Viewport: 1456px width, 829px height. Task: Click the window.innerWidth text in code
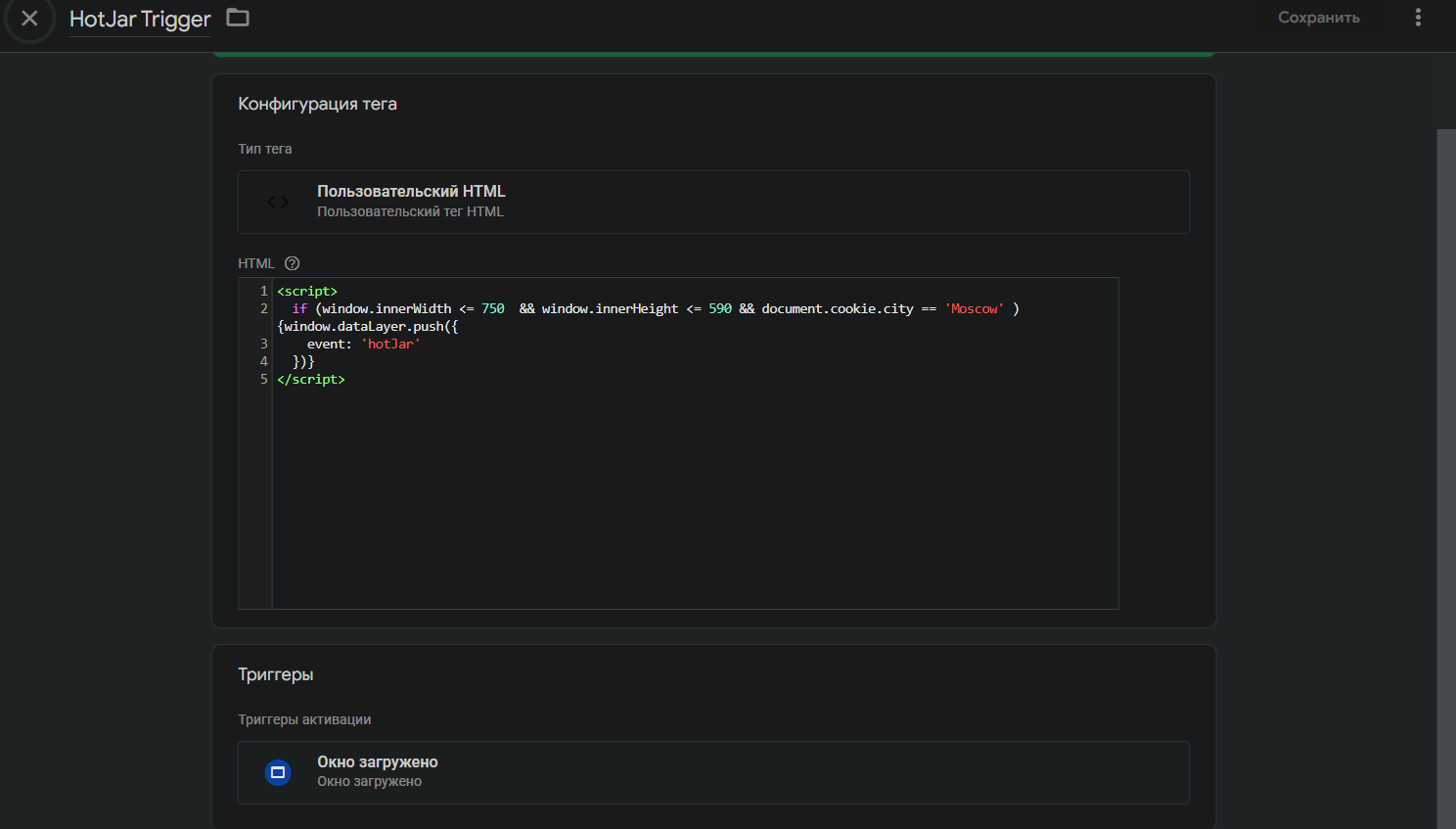387,308
